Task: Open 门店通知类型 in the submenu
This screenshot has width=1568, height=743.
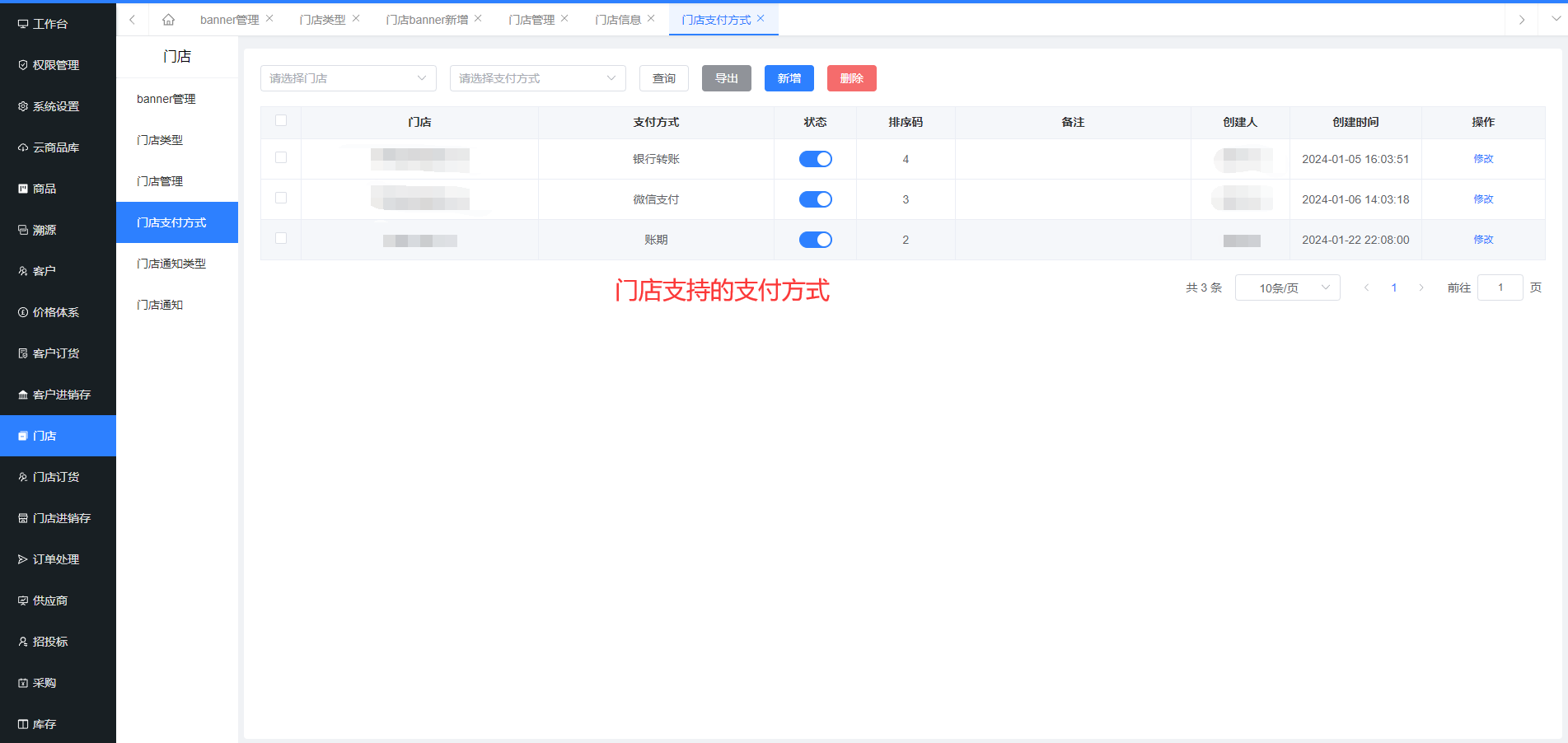Action: (177, 264)
